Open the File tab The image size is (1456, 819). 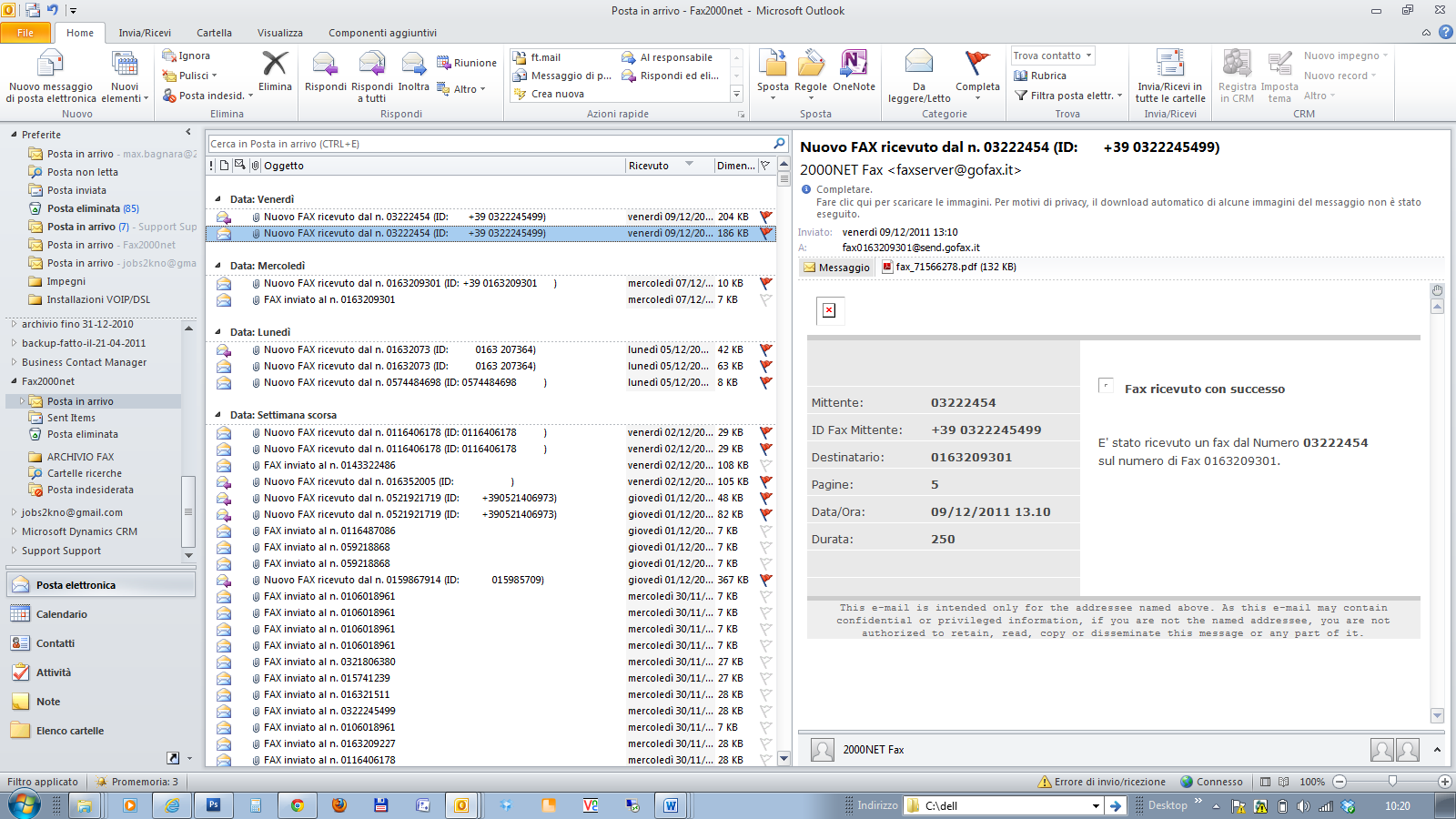click(x=25, y=33)
